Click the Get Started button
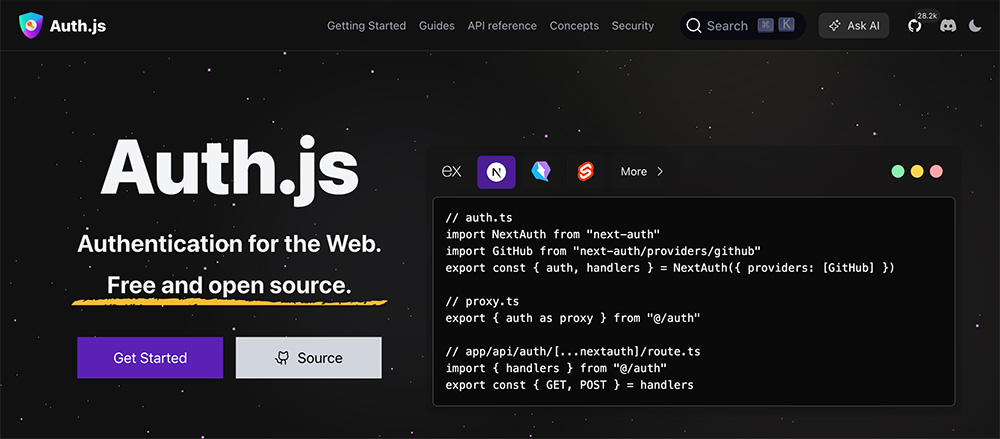Screen dimensions: 1000x439 pos(151,358)
